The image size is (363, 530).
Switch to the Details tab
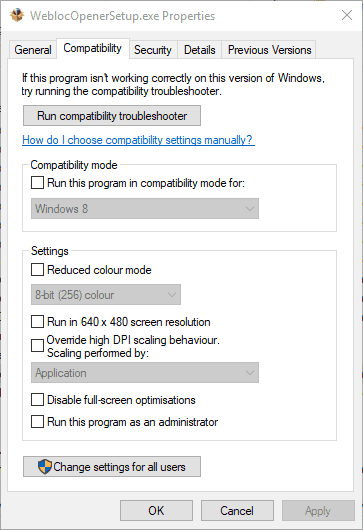pyautogui.click(x=199, y=50)
